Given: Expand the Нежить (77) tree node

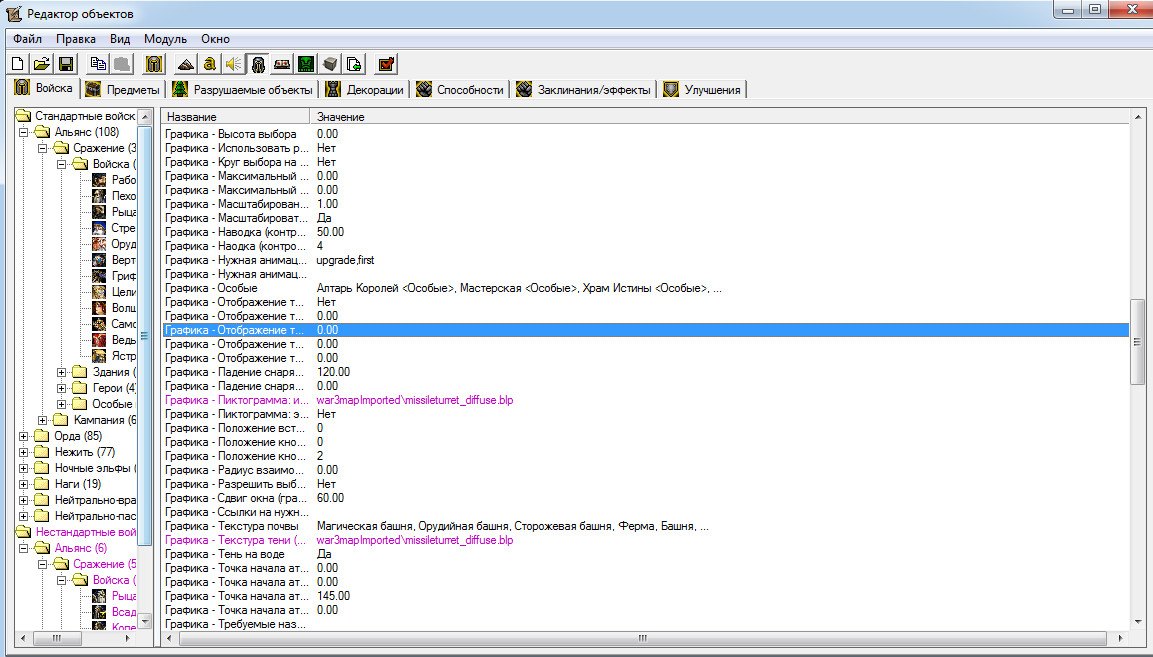Looking at the screenshot, I should click(x=24, y=452).
